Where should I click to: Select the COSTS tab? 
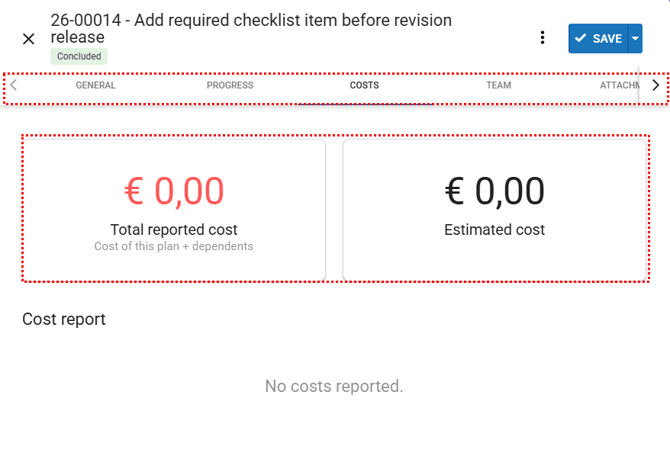364,86
